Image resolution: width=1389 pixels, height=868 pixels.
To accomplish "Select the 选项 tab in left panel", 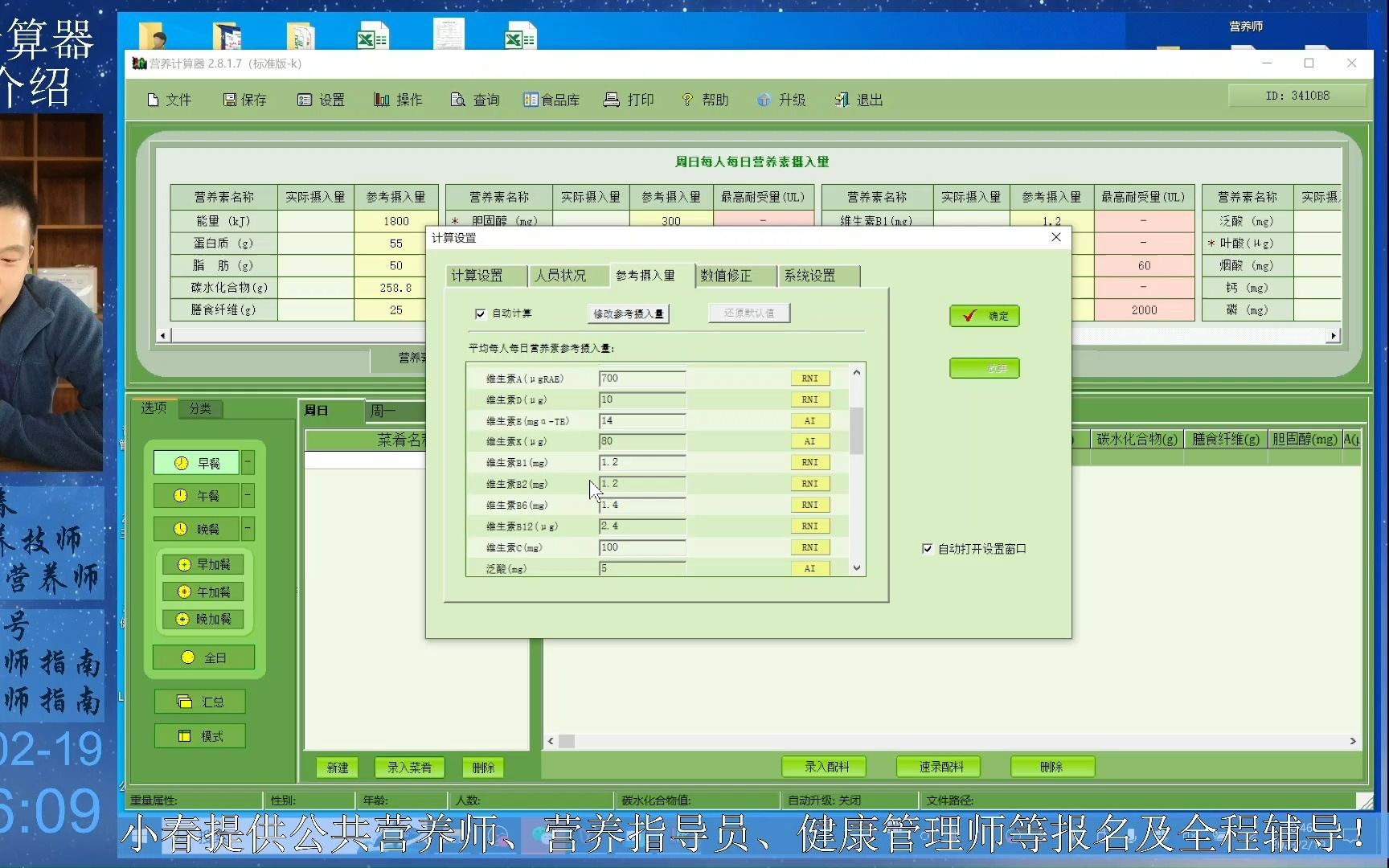I will (154, 407).
